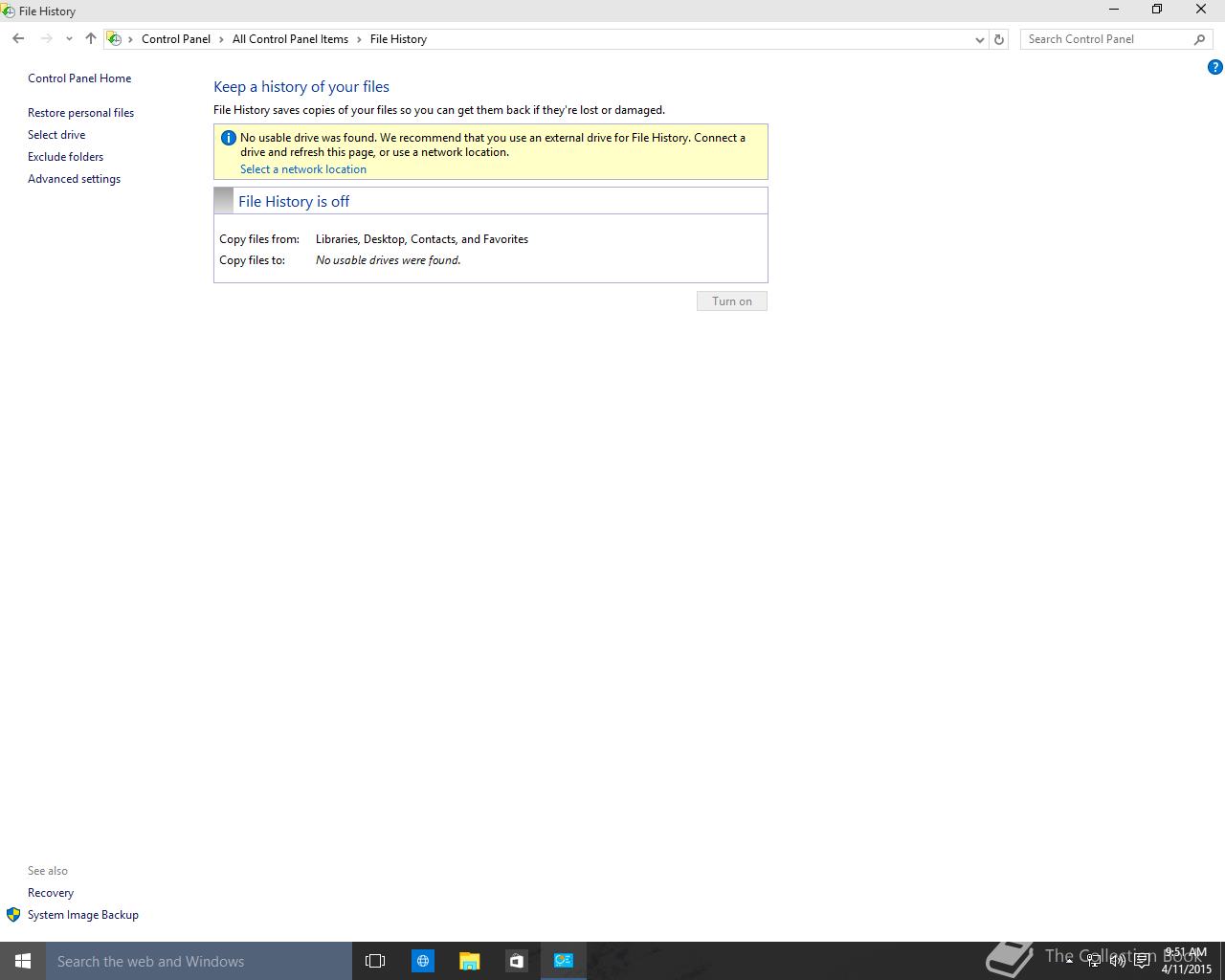
Task: Click No usable drives were found text
Action: click(389, 260)
